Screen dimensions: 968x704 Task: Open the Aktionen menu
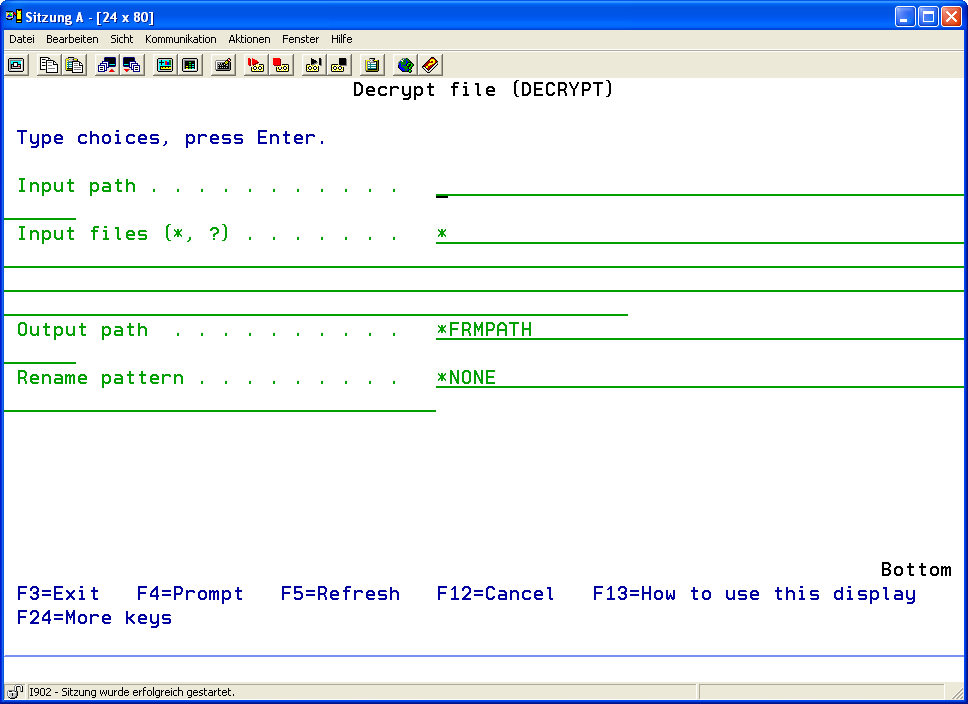coord(249,39)
